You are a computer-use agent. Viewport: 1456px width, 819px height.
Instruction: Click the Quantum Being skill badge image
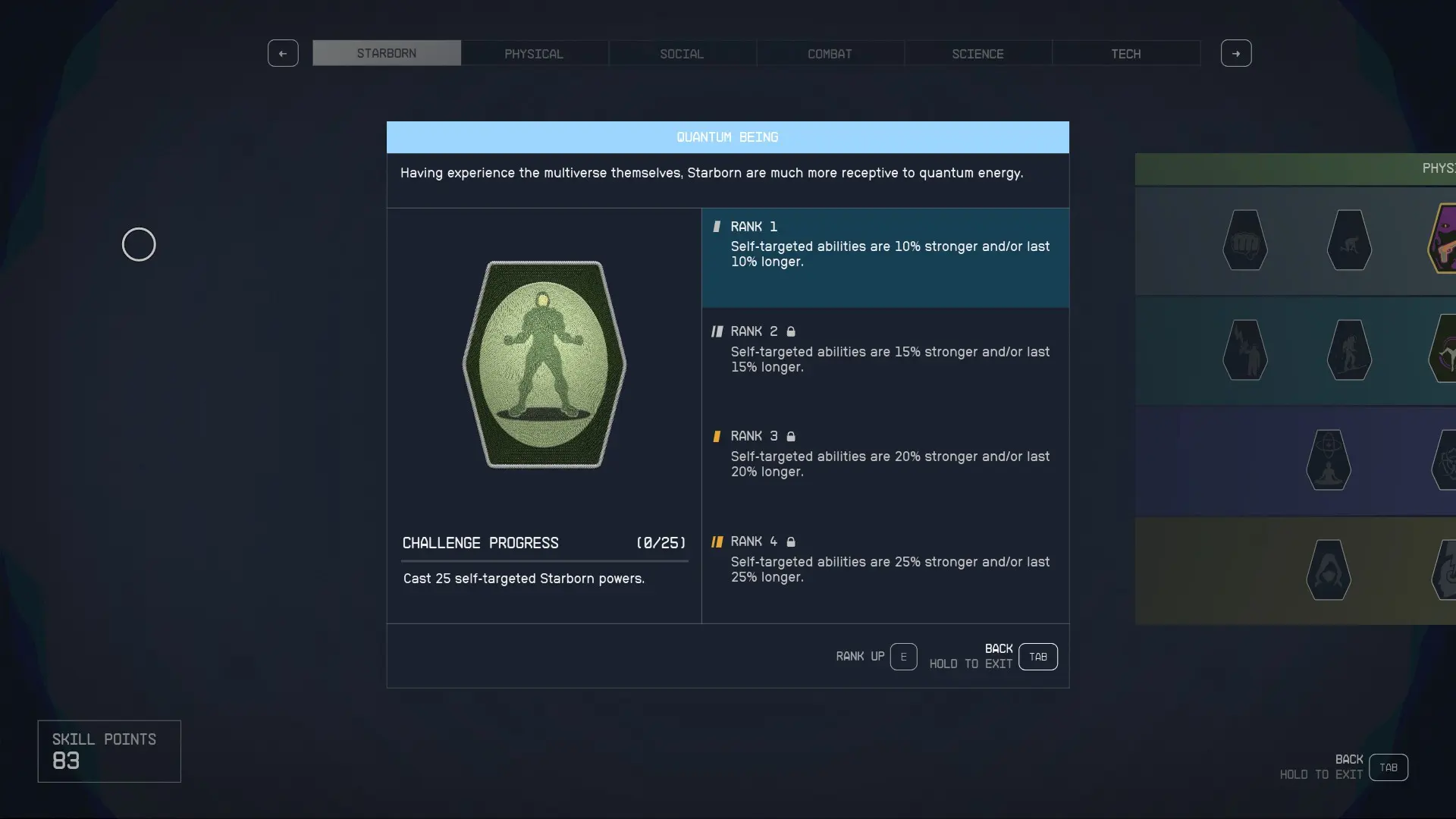point(544,364)
